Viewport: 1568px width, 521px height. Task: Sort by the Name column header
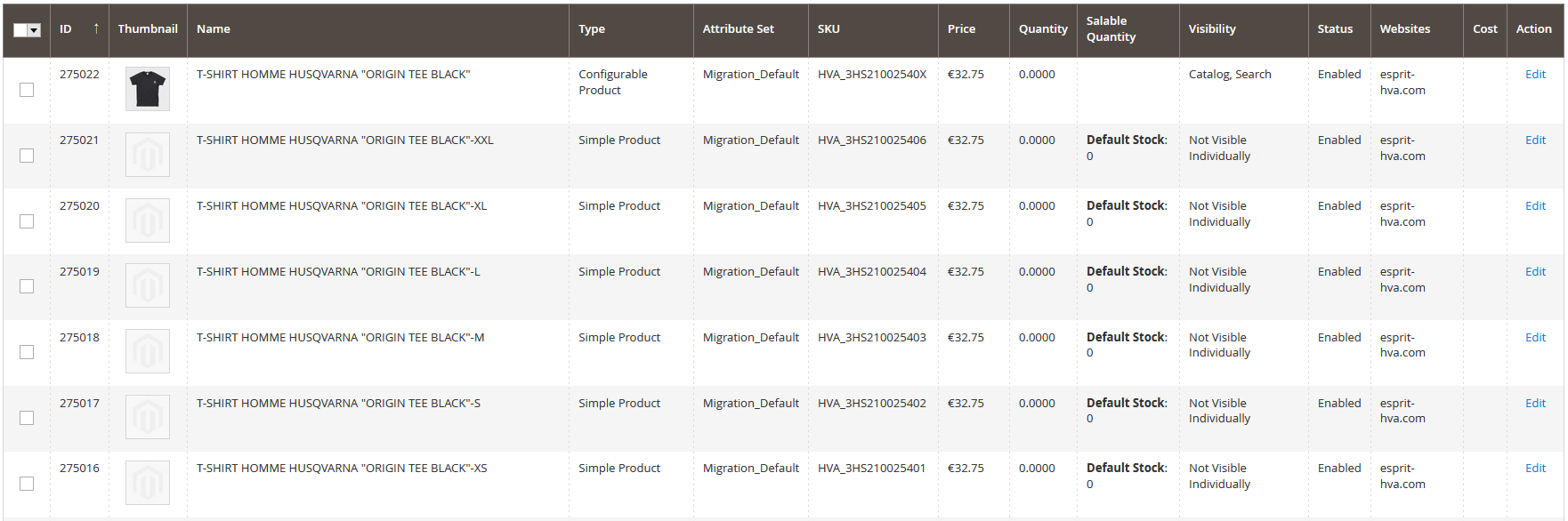pos(214,28)
